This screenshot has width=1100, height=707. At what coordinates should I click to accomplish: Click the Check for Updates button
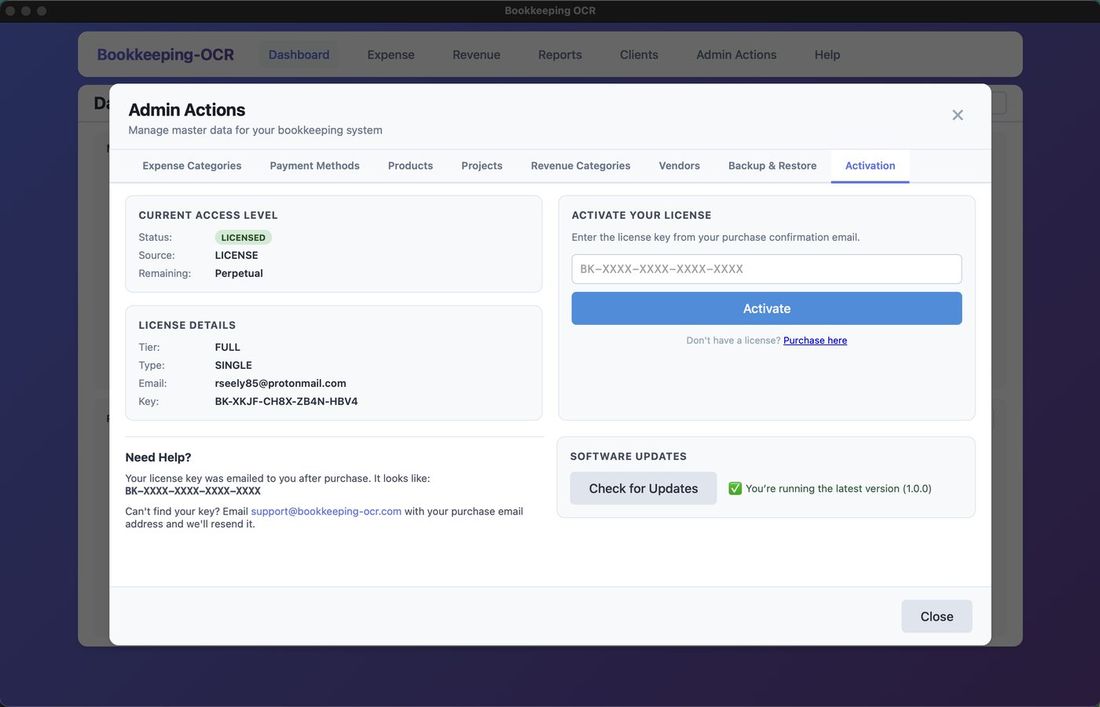pos(643,488)
